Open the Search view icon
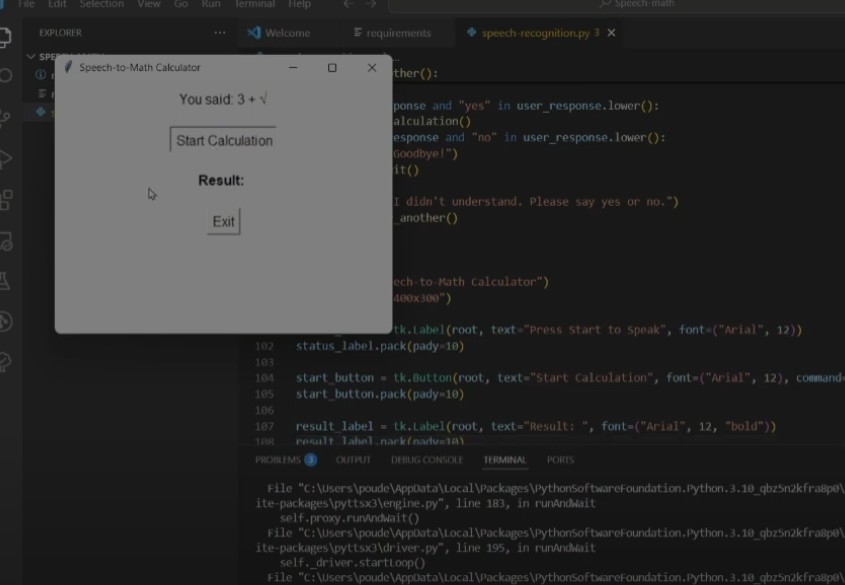This screenshot has height=585, width=845. tap(5, 75)
